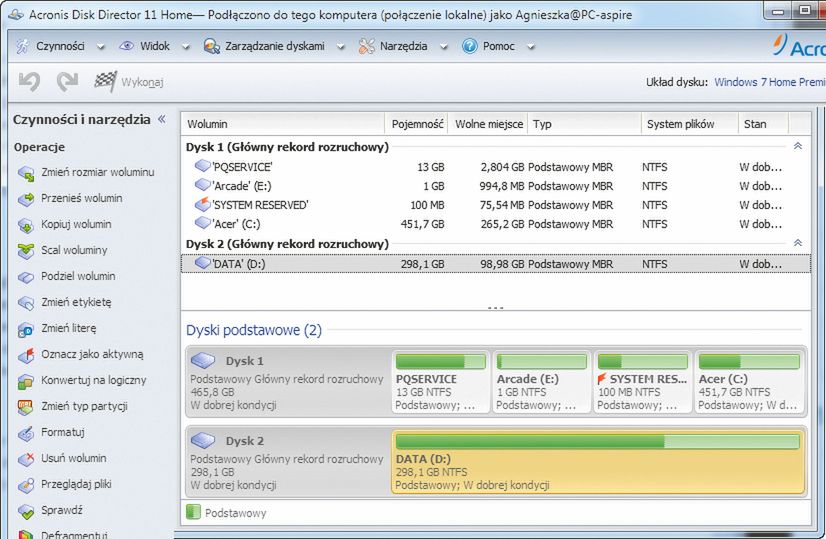Expand the Widok dropdown arrow
Viewport: 826px width, 539px height.
(185, 47)
